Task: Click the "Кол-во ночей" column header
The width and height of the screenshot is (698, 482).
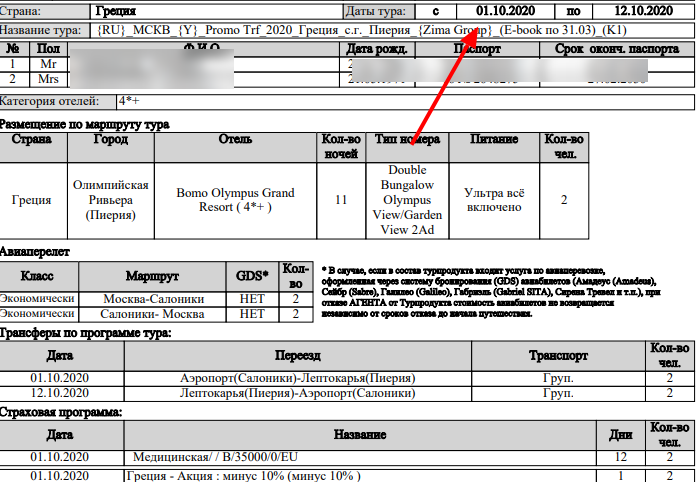Action: point(341,146)
